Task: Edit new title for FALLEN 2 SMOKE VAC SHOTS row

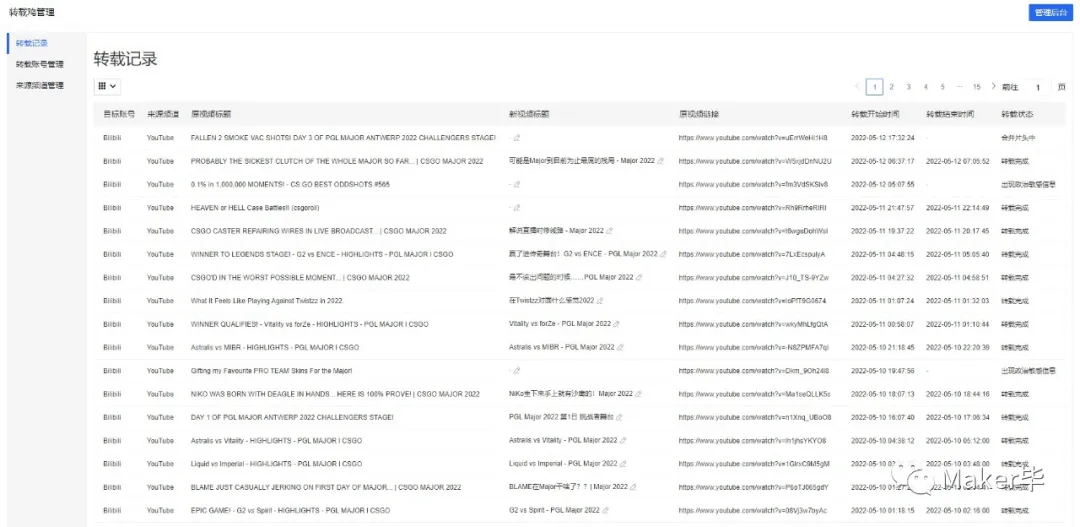Action: [517, 138]
